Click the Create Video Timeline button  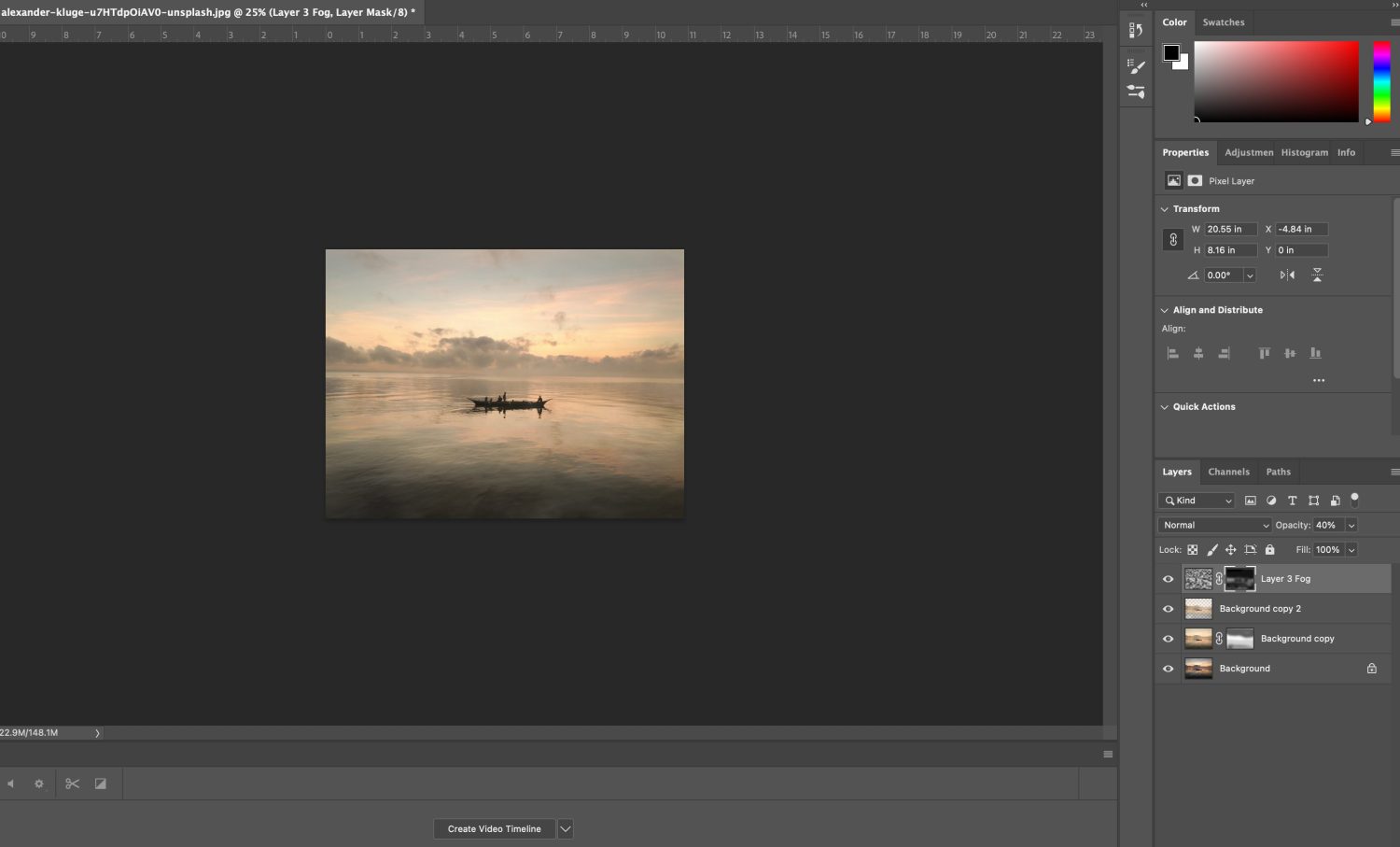click(494, 828)
